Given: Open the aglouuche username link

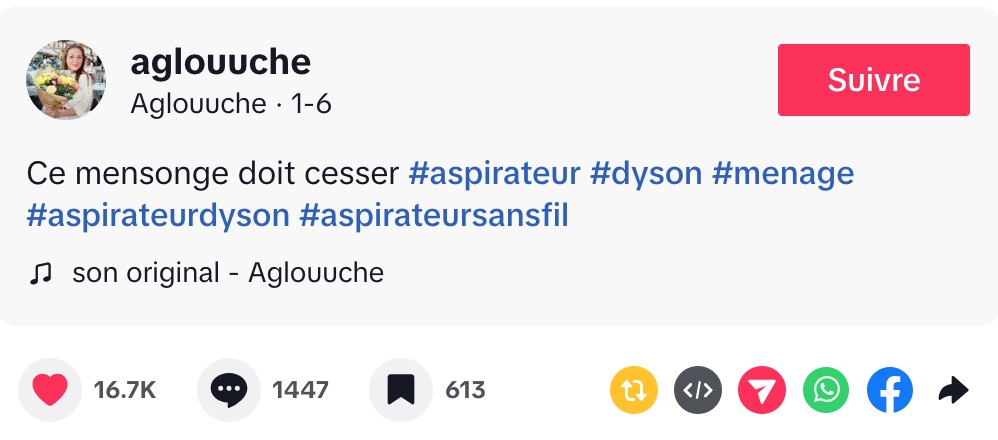Looking at the screenshot, I should [x=220, y=62].
